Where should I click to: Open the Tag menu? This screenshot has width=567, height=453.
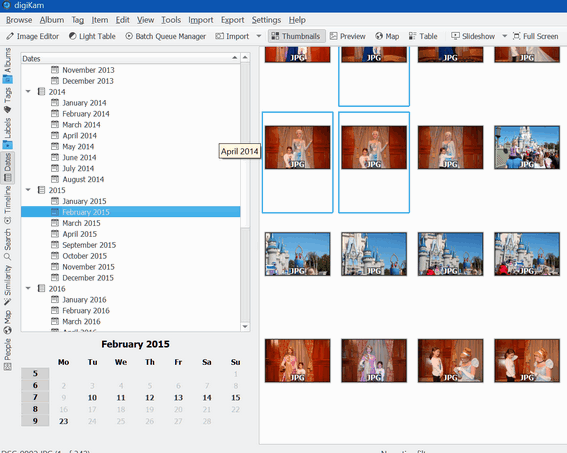click(x=78, y=20)
